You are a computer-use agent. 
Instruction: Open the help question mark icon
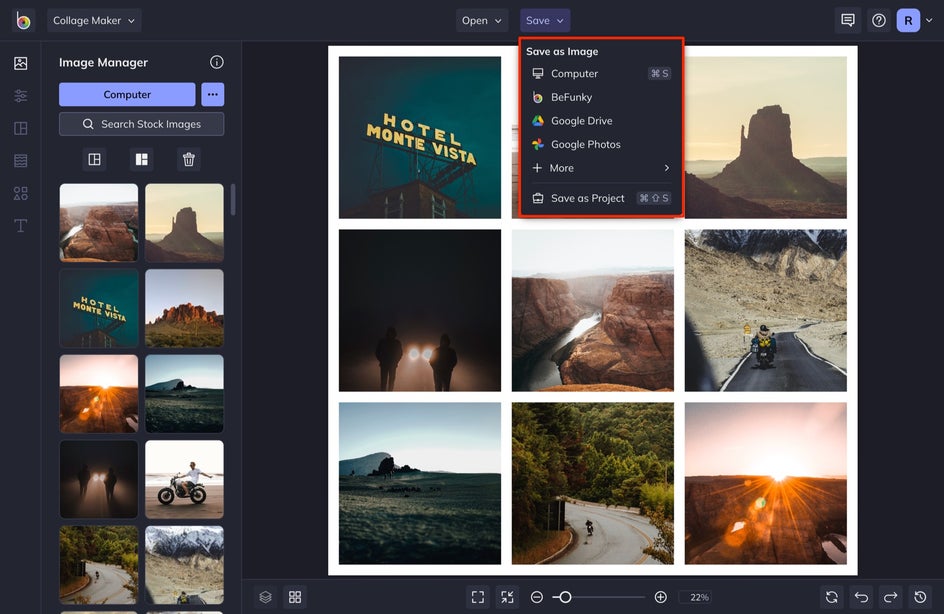tap(878, 20)
